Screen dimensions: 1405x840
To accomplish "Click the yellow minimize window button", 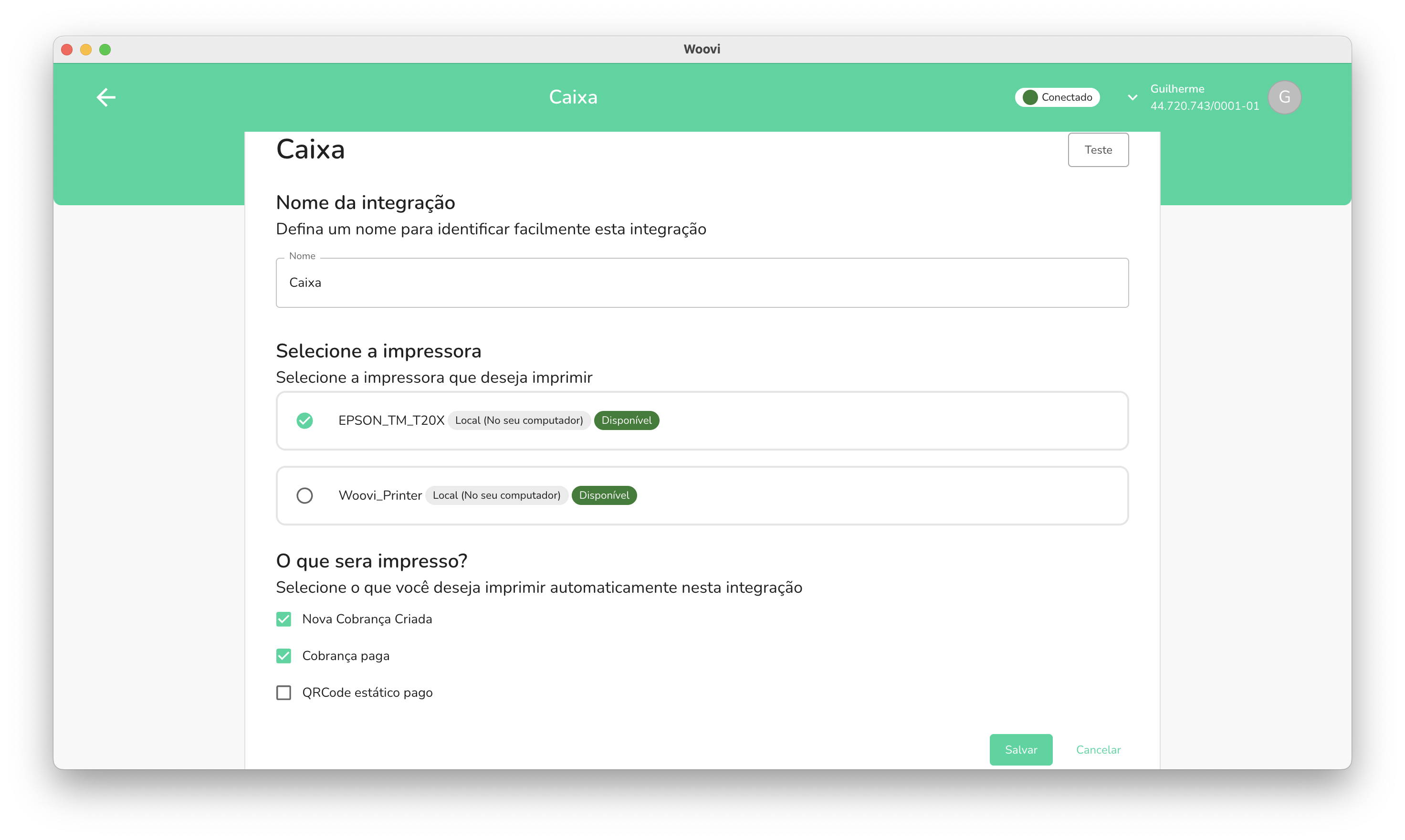I will click(86, 50).
